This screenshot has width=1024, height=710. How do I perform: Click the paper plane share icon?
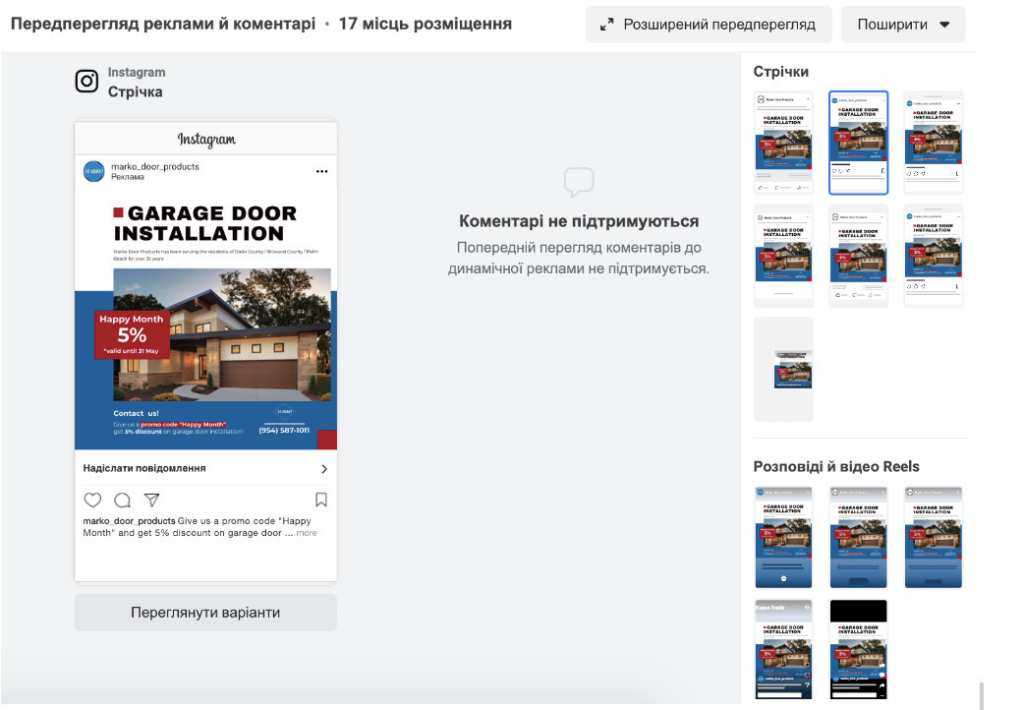[151, 500]
